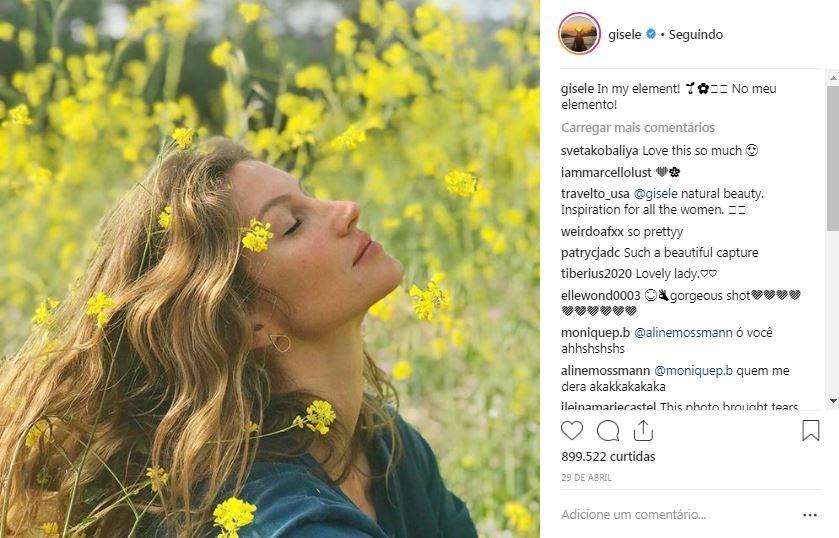Open svetakobaliya commenter profile
Screen dimensions: 839x538
[x=599, y=151]
